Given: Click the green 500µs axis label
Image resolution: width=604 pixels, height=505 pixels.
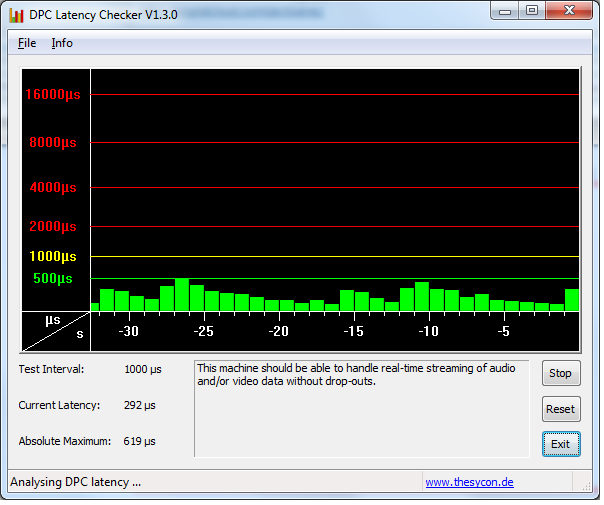Looking at the screenshot, I should pos(53,280).
